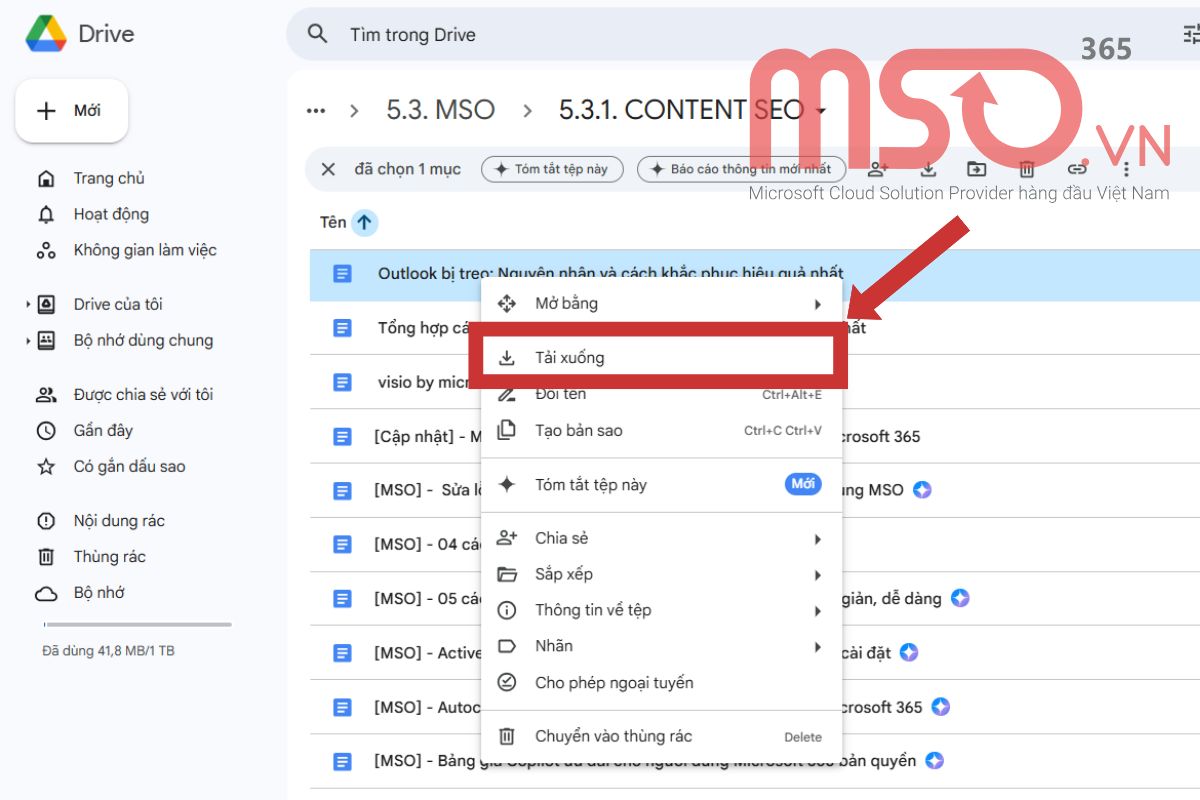Select '[MSO] - 05 cá' file row
This screenshot has width=1200, height=800.
tap(755, 598)
